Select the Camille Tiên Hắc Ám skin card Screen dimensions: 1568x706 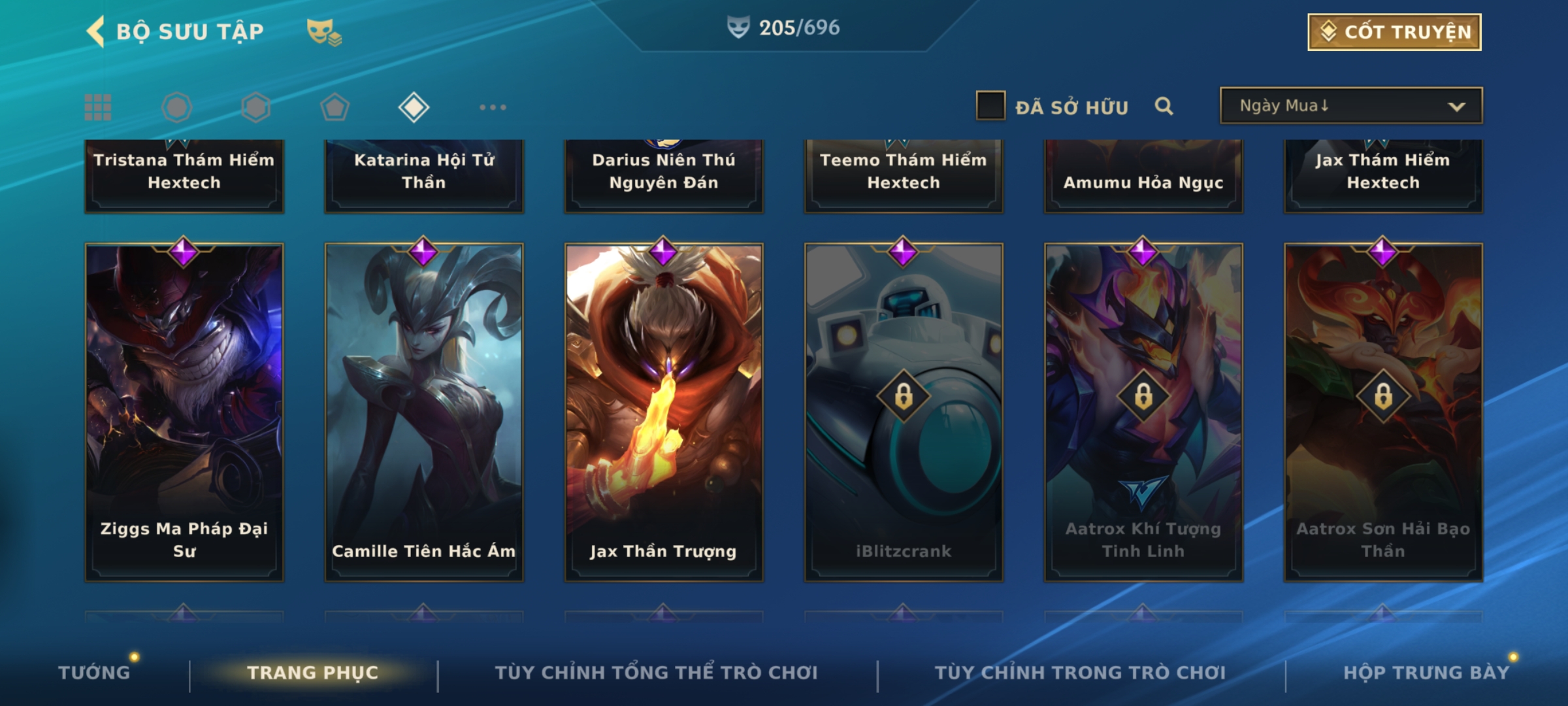tap(424, 413)
